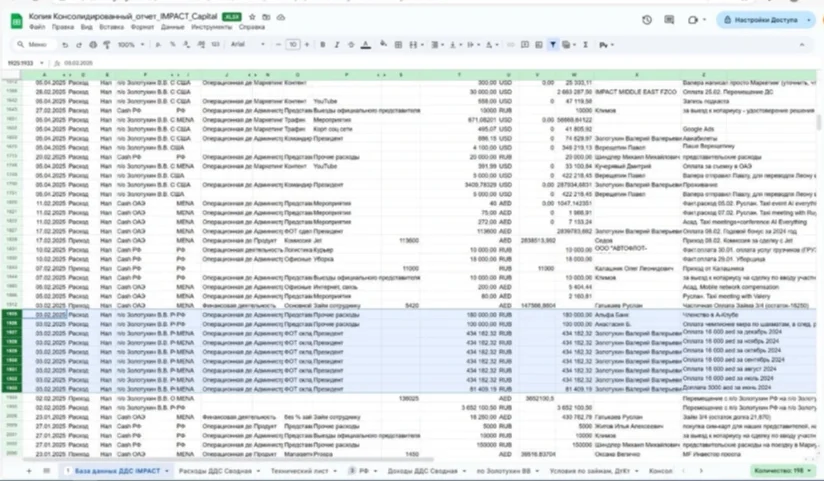
Task: Insert a comment from the toolbar
Action: point(524,45)
